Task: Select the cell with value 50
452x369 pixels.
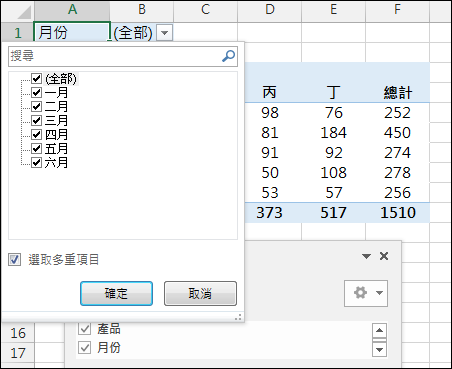Action: coord(269,173)
